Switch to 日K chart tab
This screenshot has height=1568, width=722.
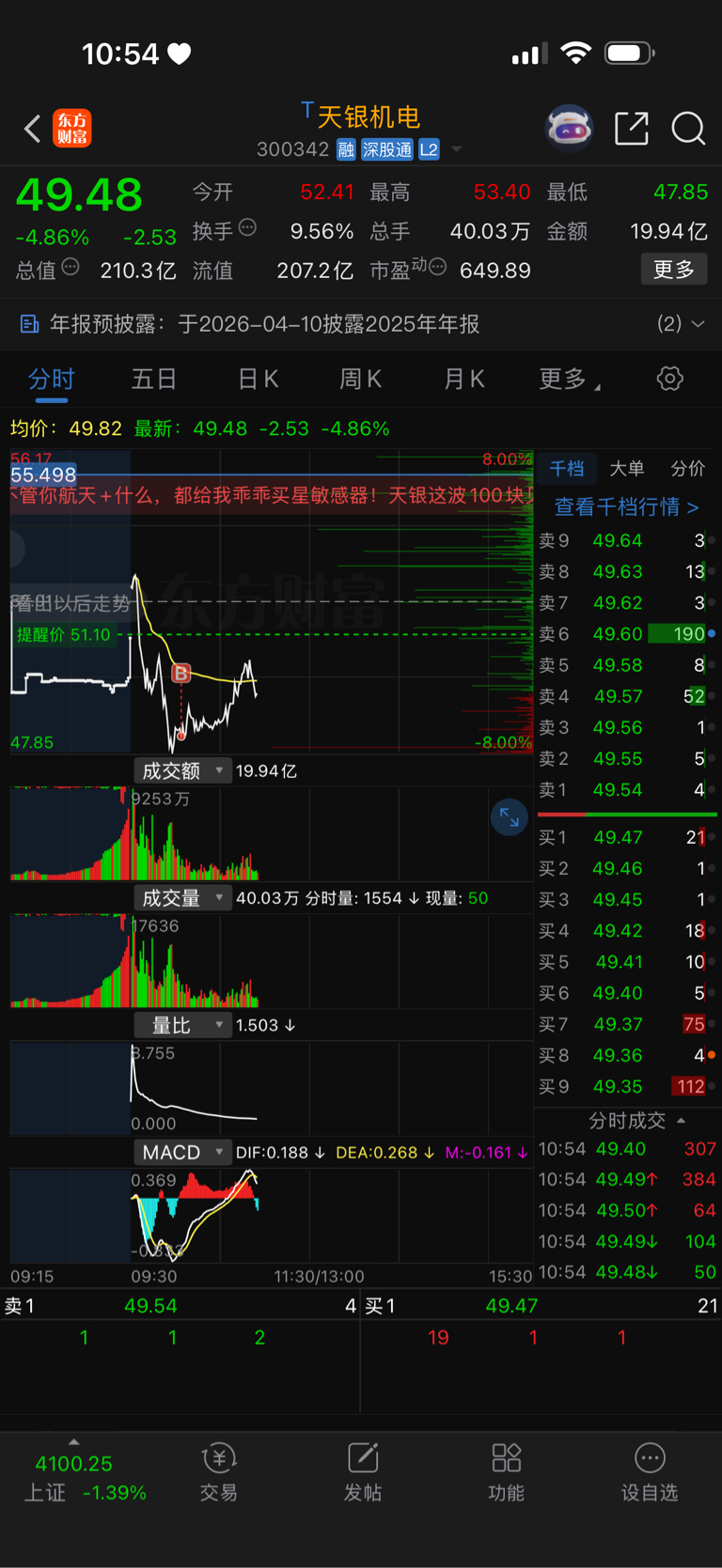pos(258,379)
